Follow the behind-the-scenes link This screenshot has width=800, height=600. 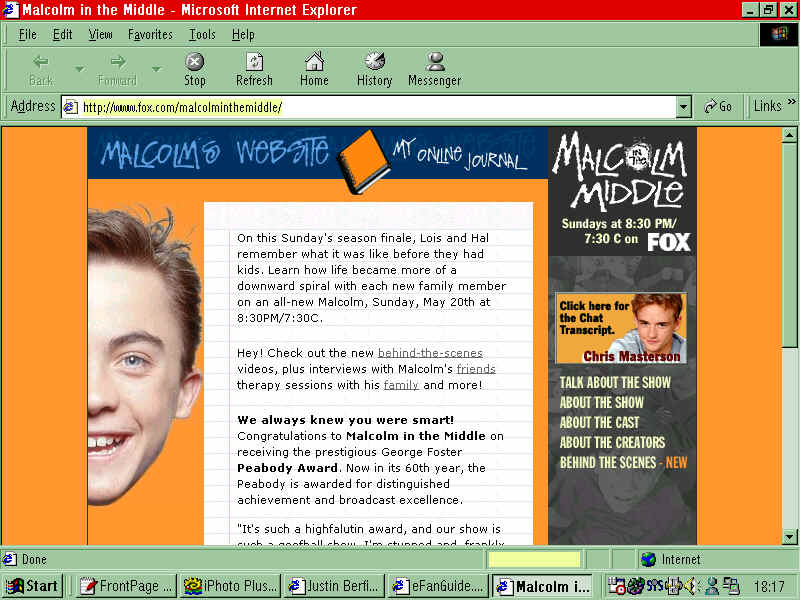click(430, 353)
